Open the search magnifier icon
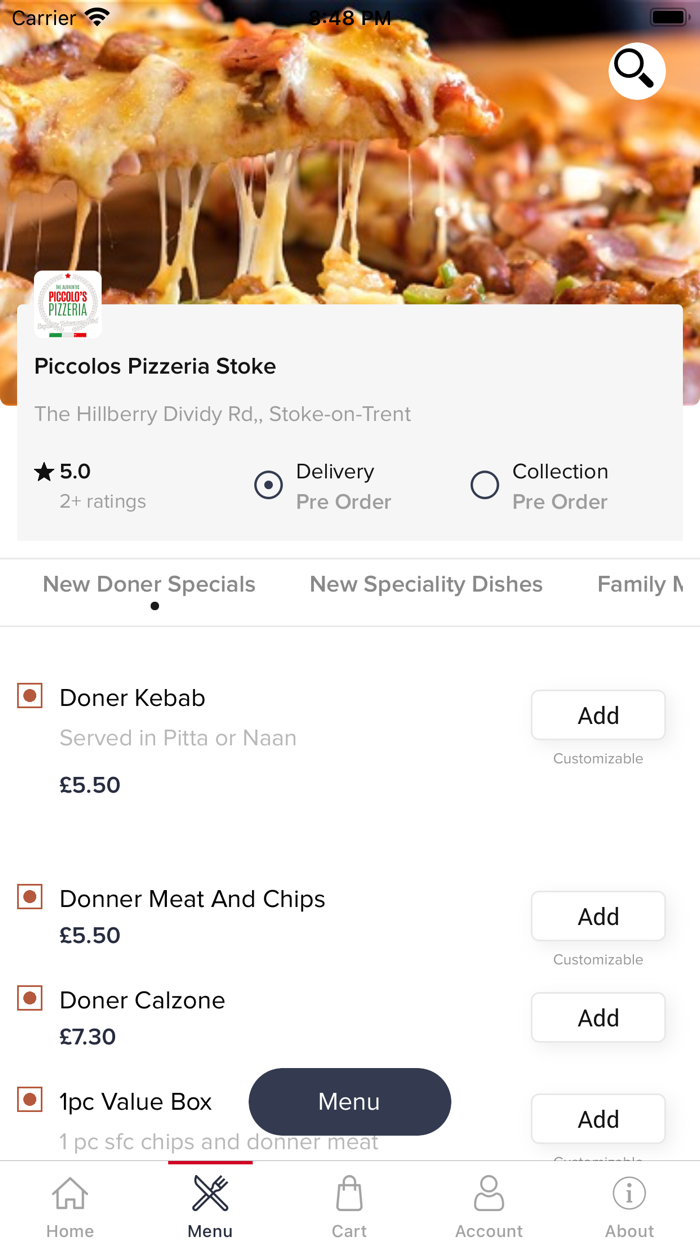The image size is (700, 1244). [636, 71]
